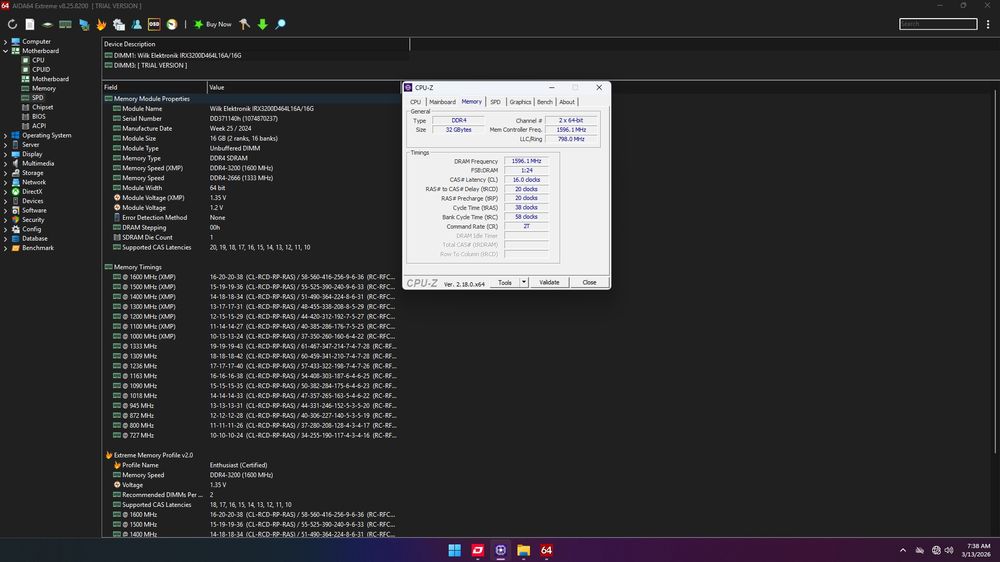Select SPD item in sidebar tree
This screenshot has width=1000, height=562.
coord(38,98)
